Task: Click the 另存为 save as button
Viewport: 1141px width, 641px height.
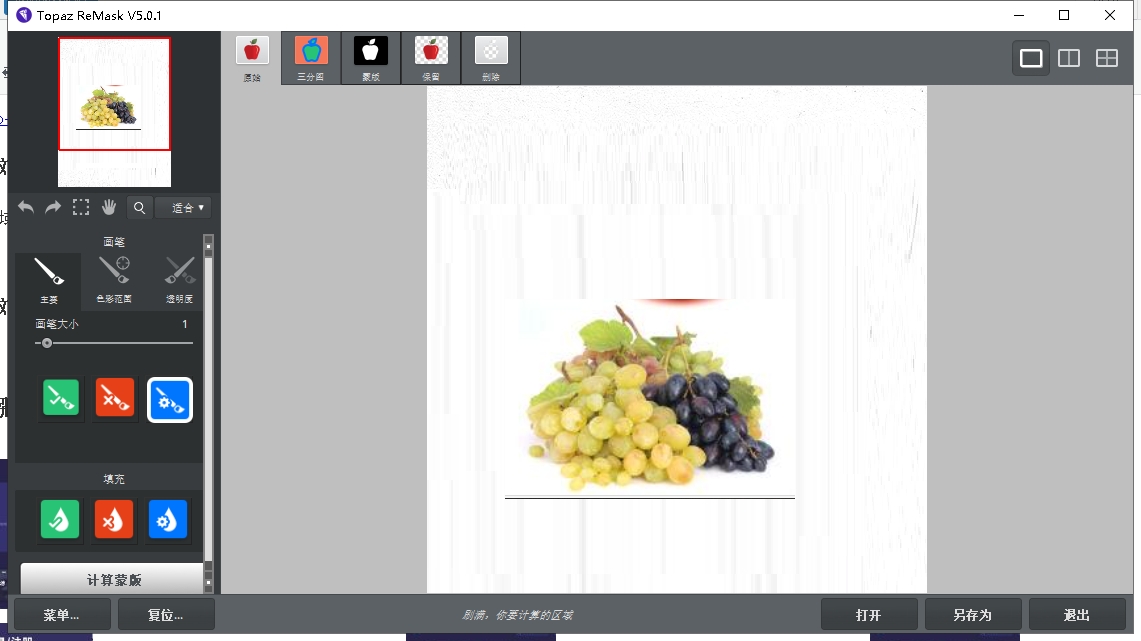Action: (973, 615)
